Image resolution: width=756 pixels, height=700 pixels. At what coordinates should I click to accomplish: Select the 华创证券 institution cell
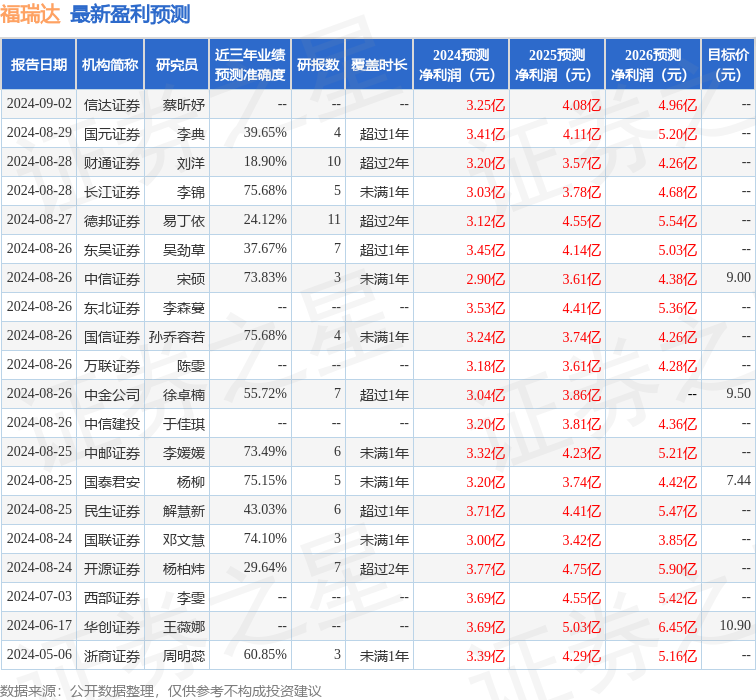point(112,626)
